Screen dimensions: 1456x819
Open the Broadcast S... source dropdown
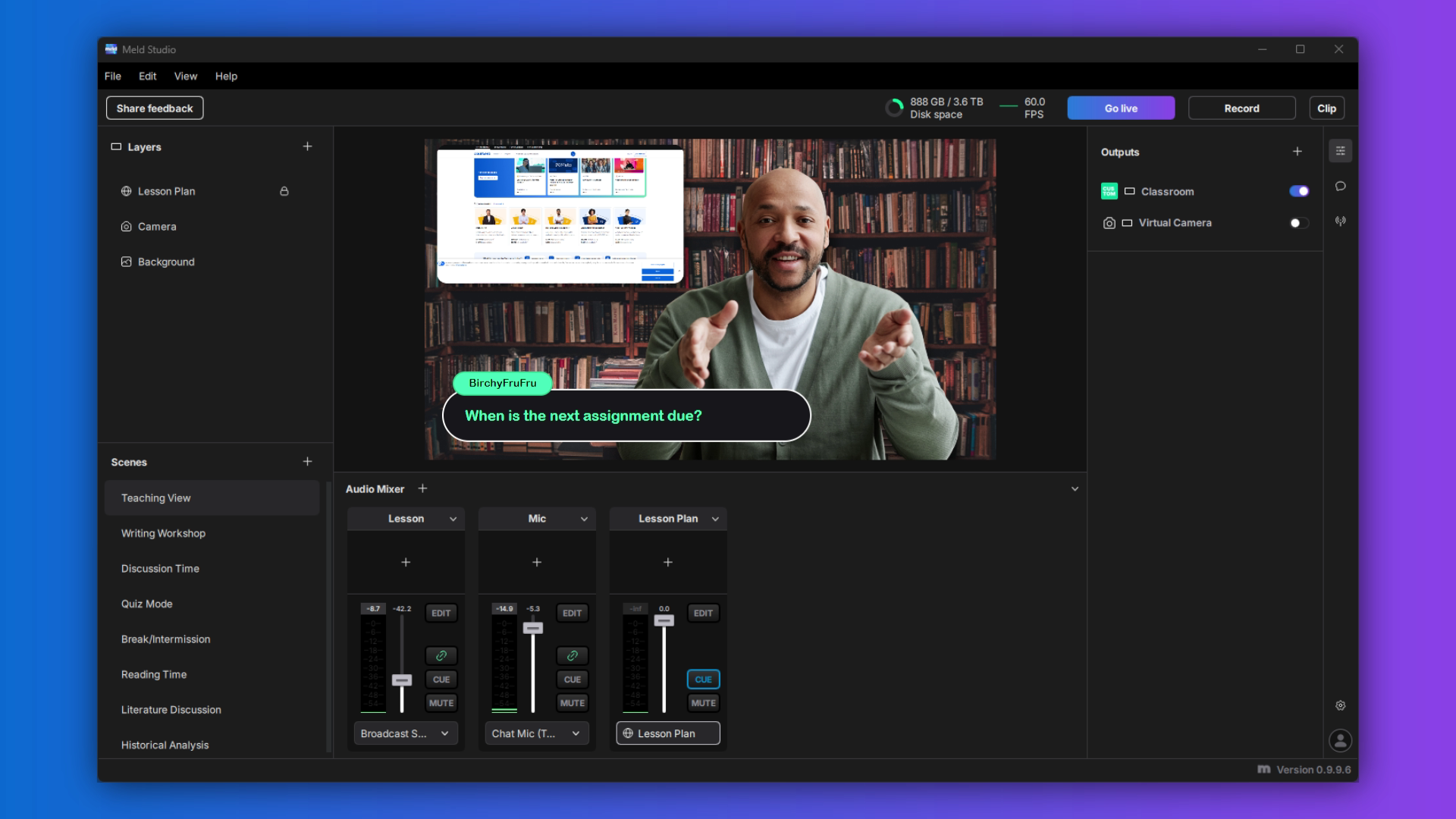point(406,733)
